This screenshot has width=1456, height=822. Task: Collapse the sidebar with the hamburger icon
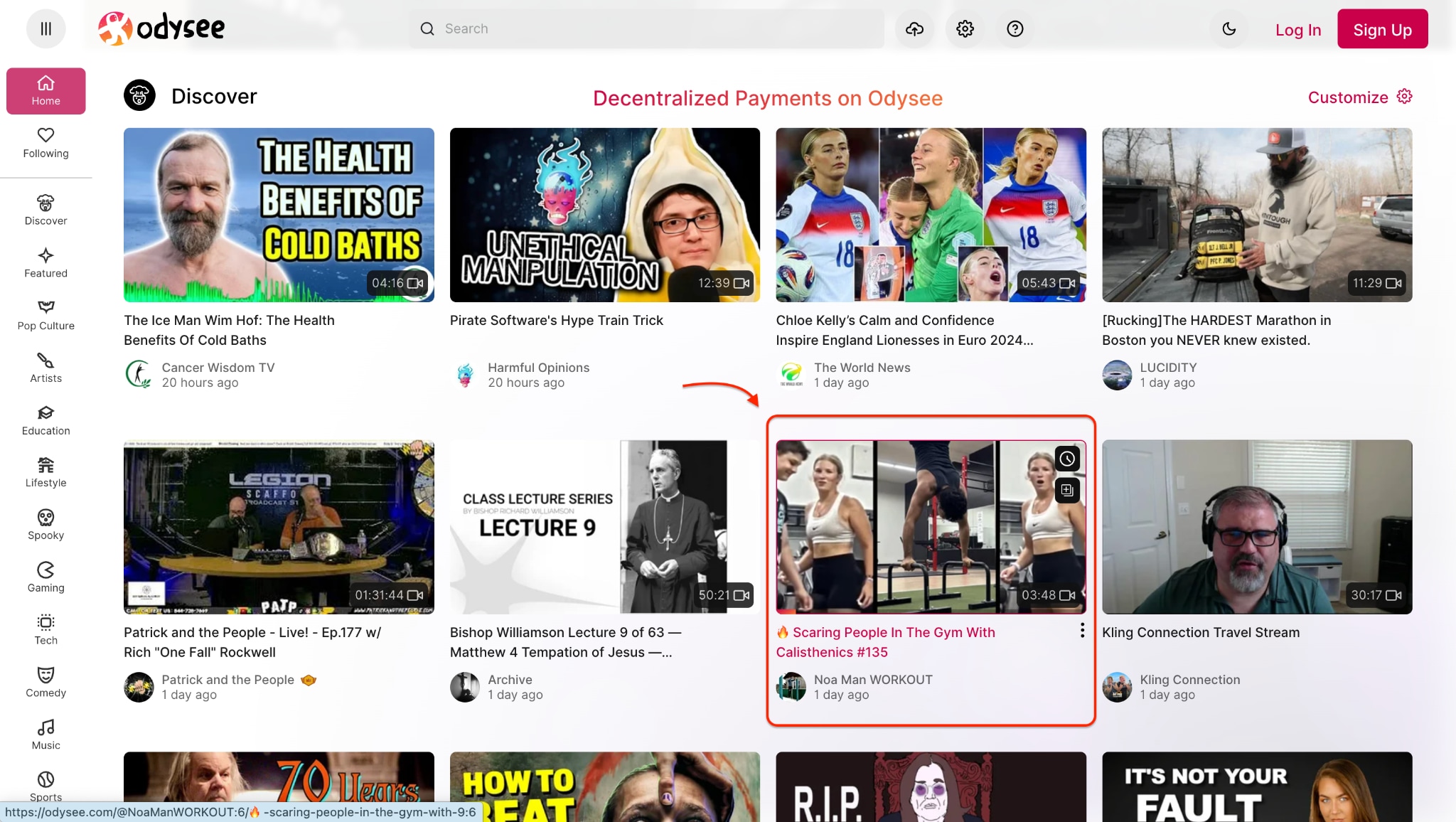tap(45, 28)
